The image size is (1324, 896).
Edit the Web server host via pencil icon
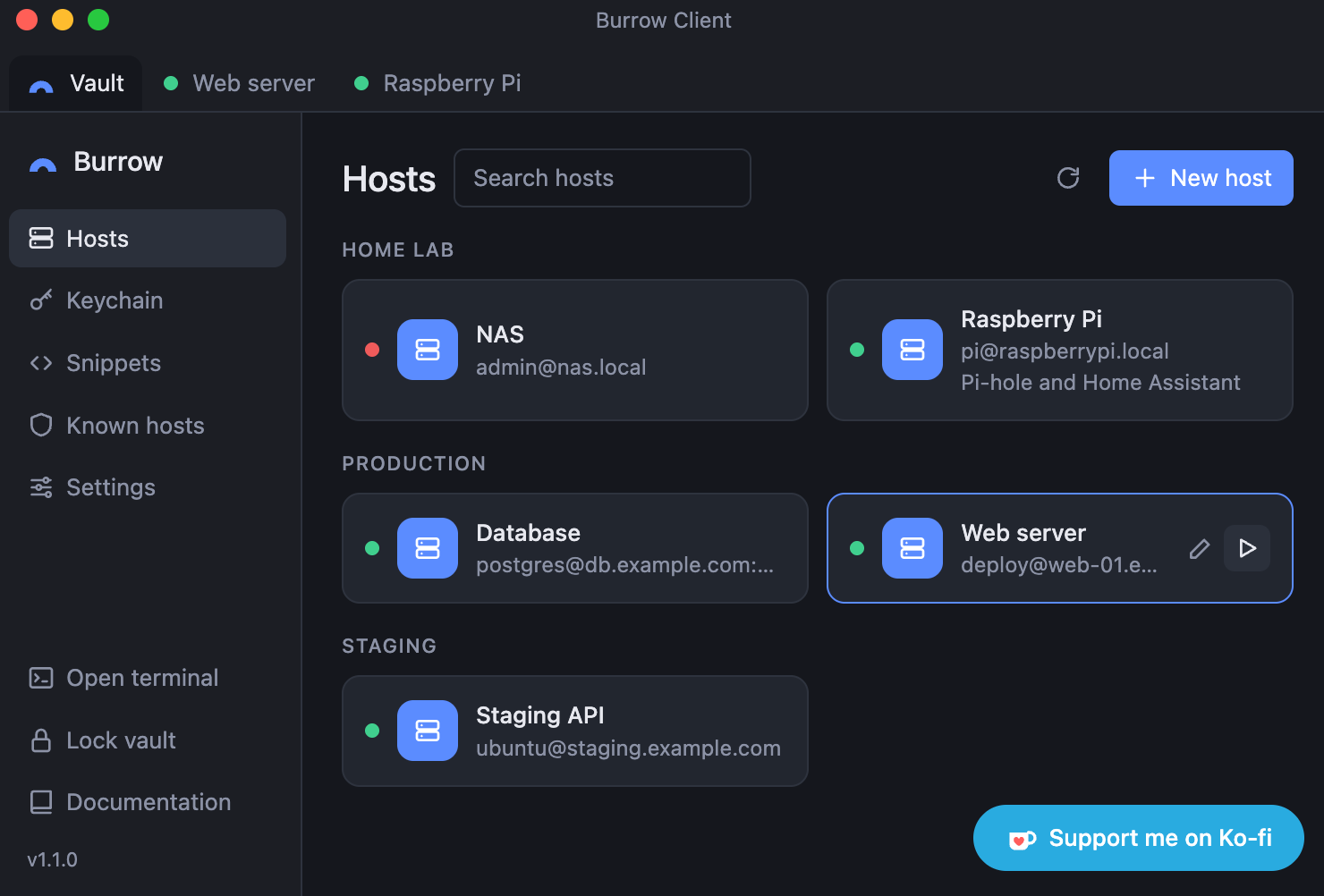(x=1200, y=548)
